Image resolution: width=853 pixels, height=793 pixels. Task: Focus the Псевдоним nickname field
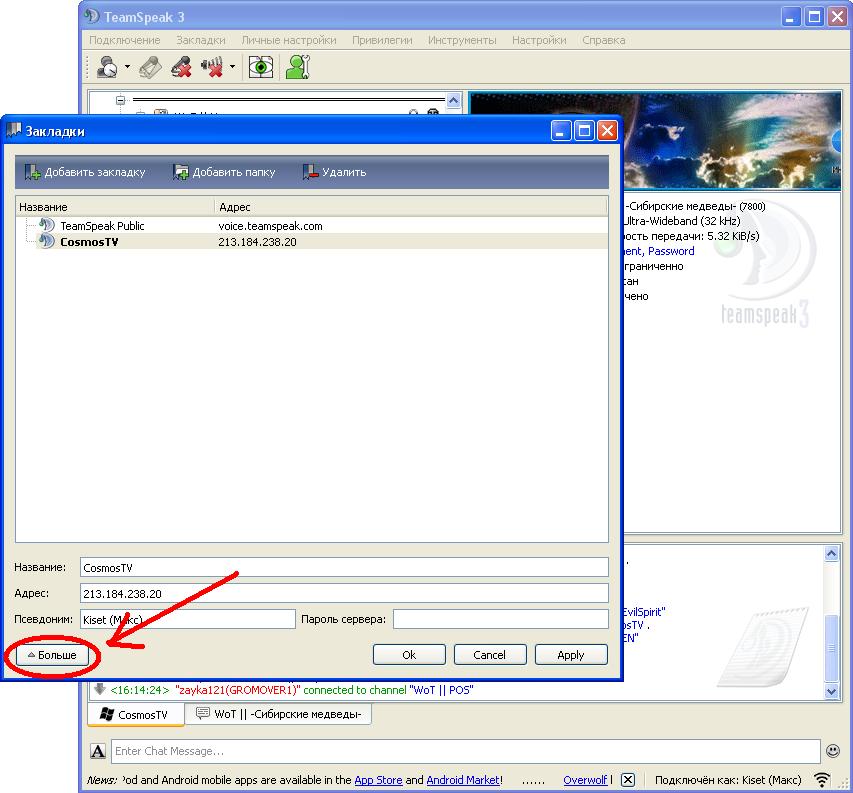(188, 619)
